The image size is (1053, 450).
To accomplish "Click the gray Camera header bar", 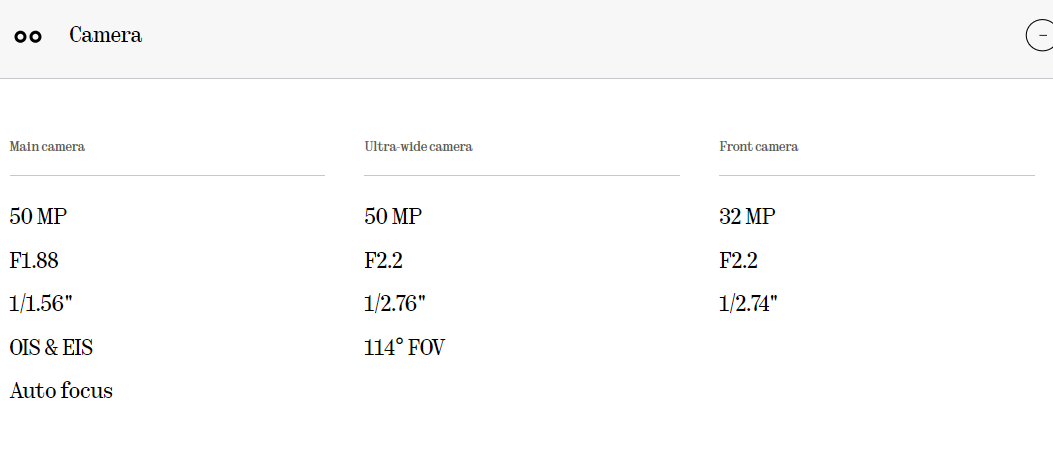I will 526,39.
